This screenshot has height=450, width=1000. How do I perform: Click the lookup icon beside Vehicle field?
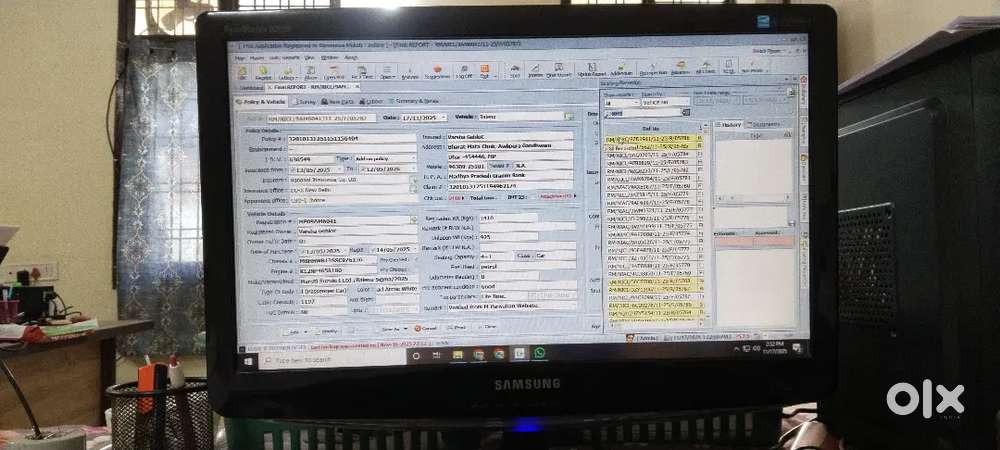[x=569, y=117]
